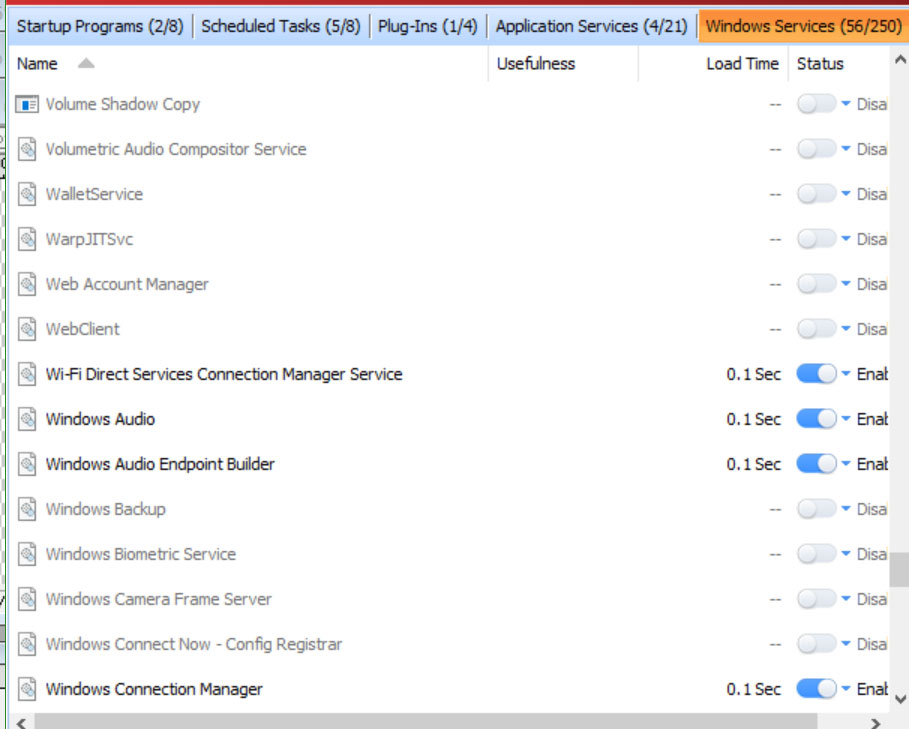The width and height of the screenshot is (909, 729).
Task: Open status dropdown for WalletService
Action: (846, 194)
